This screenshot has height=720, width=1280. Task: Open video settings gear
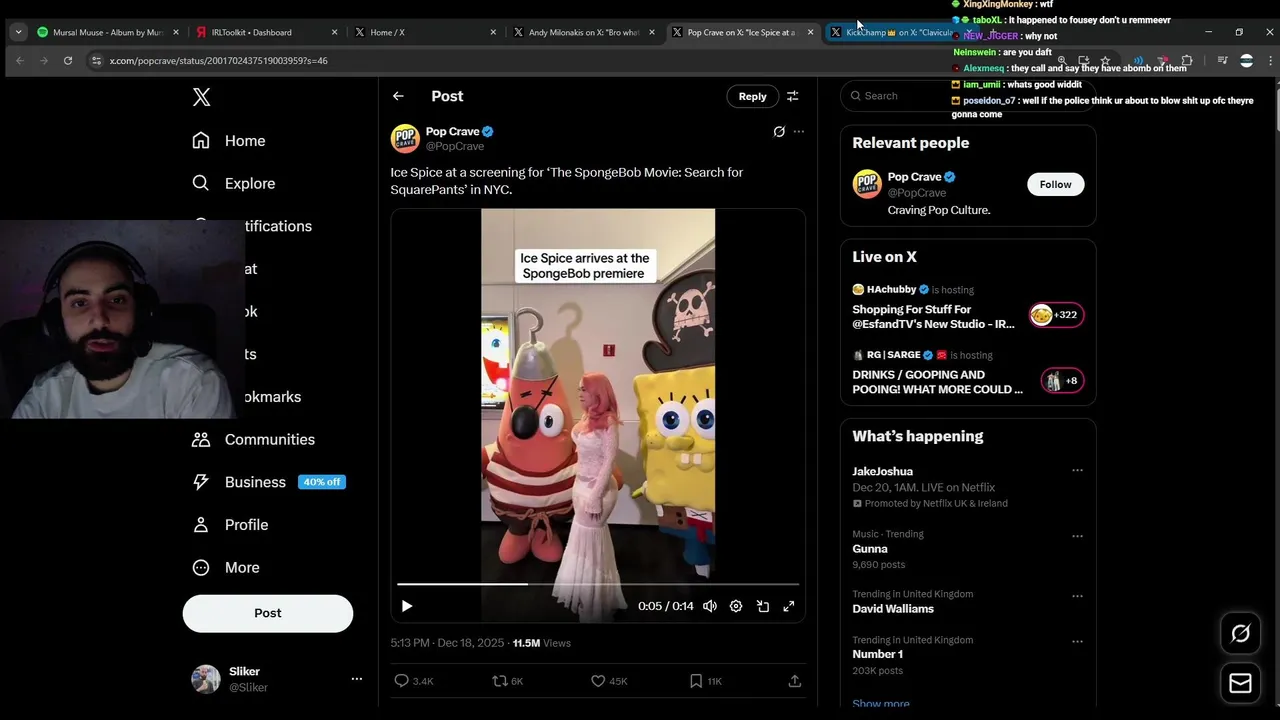[x=736, y=606]
